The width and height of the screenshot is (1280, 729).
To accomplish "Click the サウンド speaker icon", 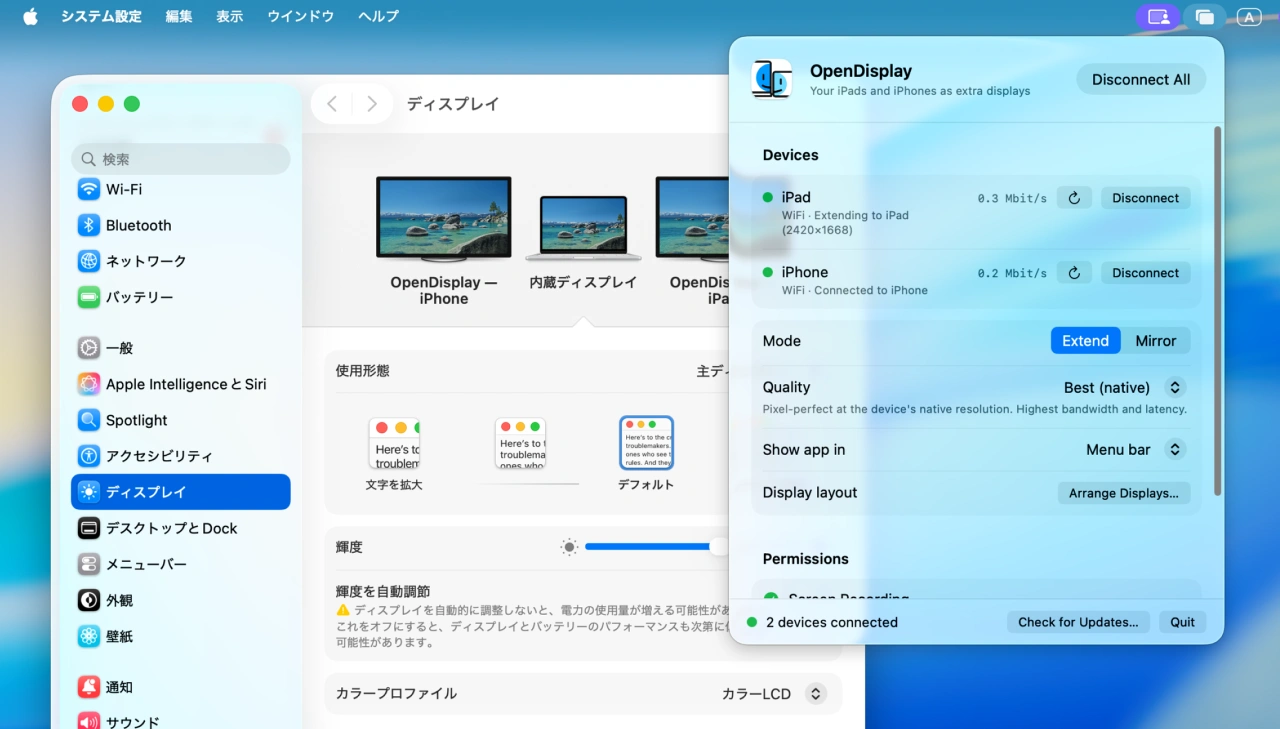I will click(x=89, y=721).
